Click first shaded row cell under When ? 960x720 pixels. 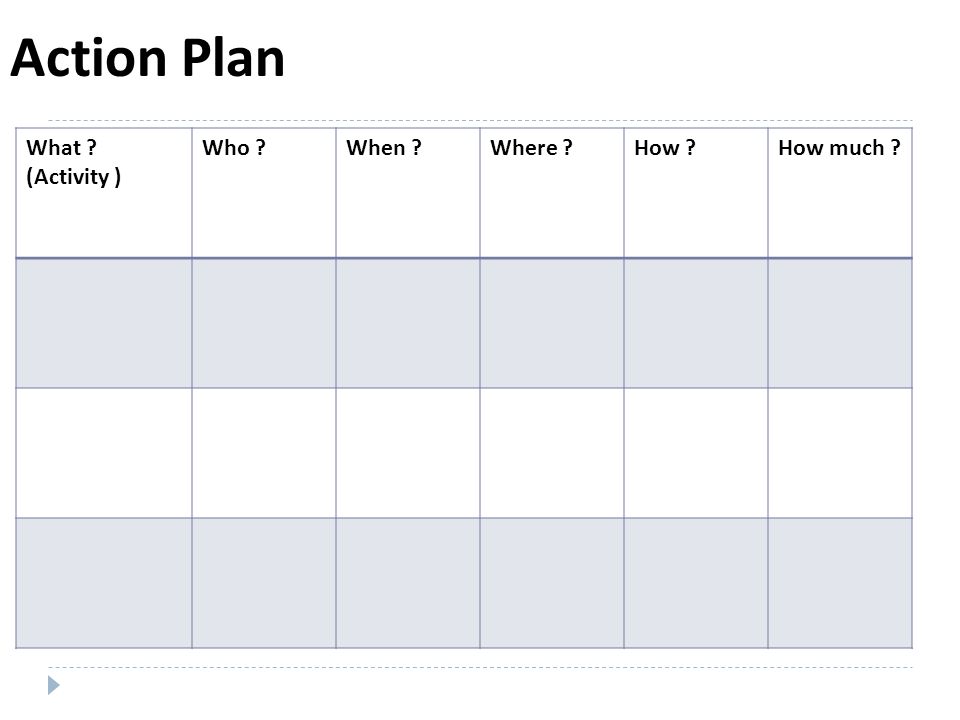click(x=408, y=323)
